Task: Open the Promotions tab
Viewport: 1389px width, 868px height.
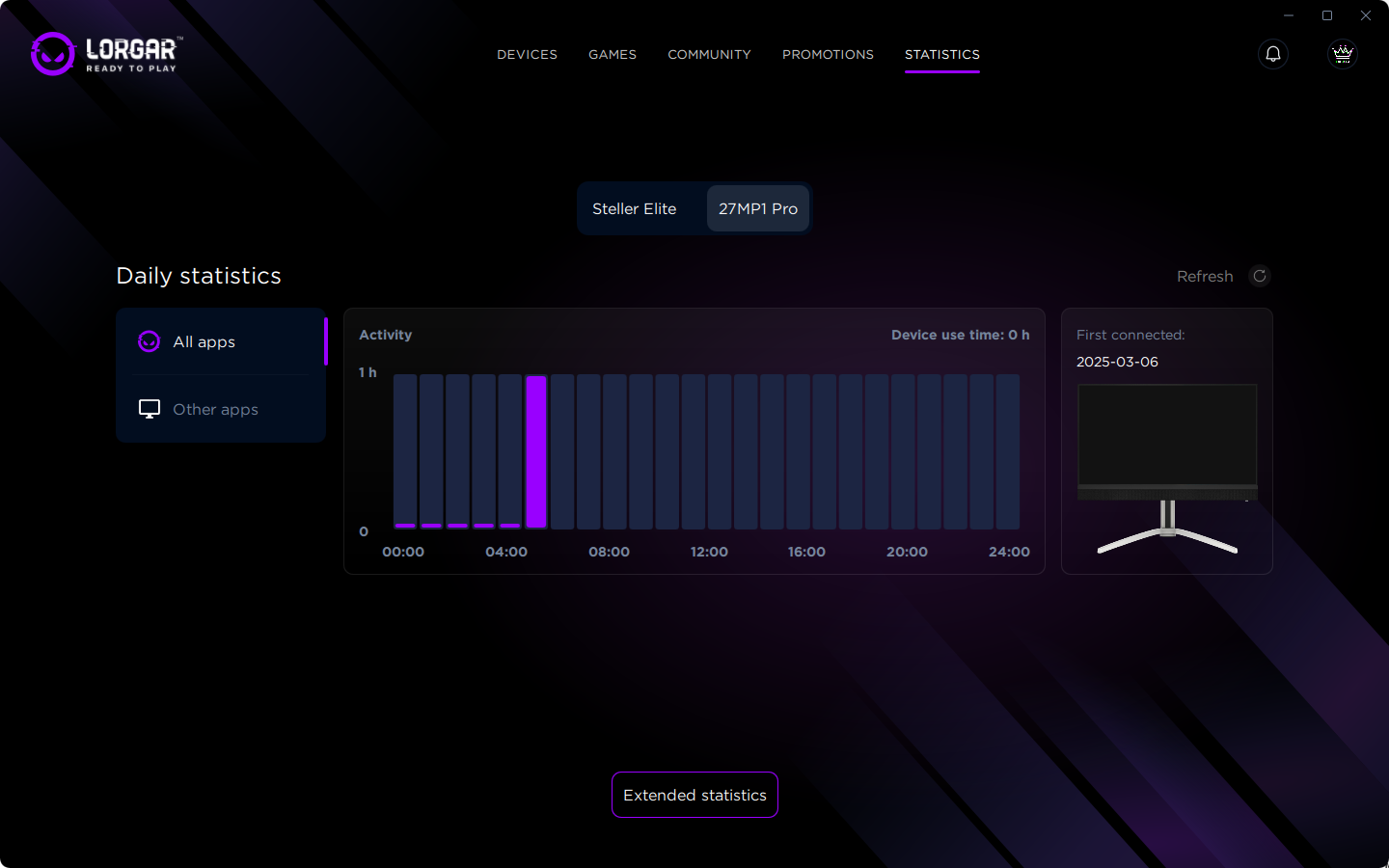Action: [828, 54]
